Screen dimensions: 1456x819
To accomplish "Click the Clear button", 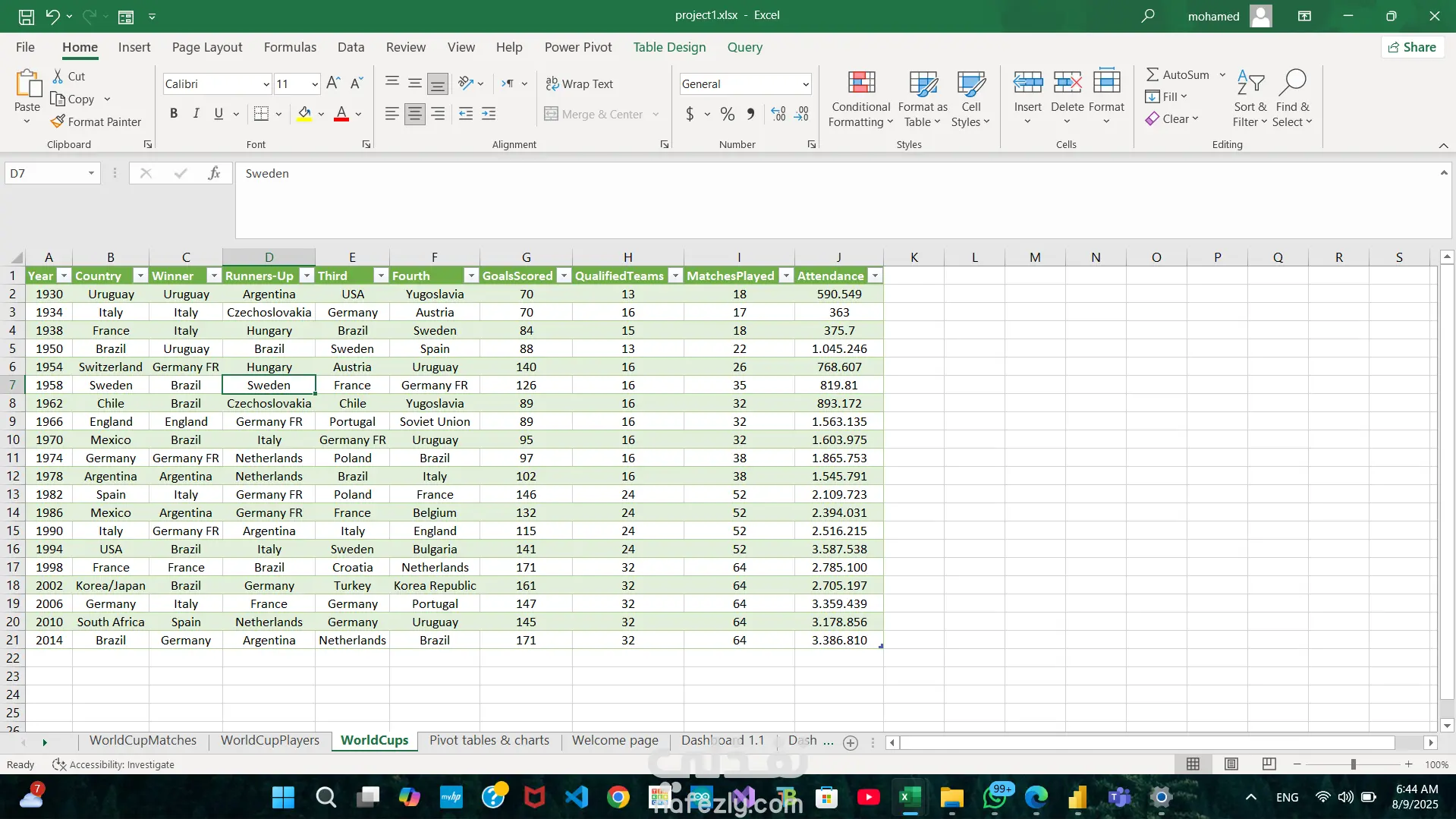I will click(x=1171, y=118).
